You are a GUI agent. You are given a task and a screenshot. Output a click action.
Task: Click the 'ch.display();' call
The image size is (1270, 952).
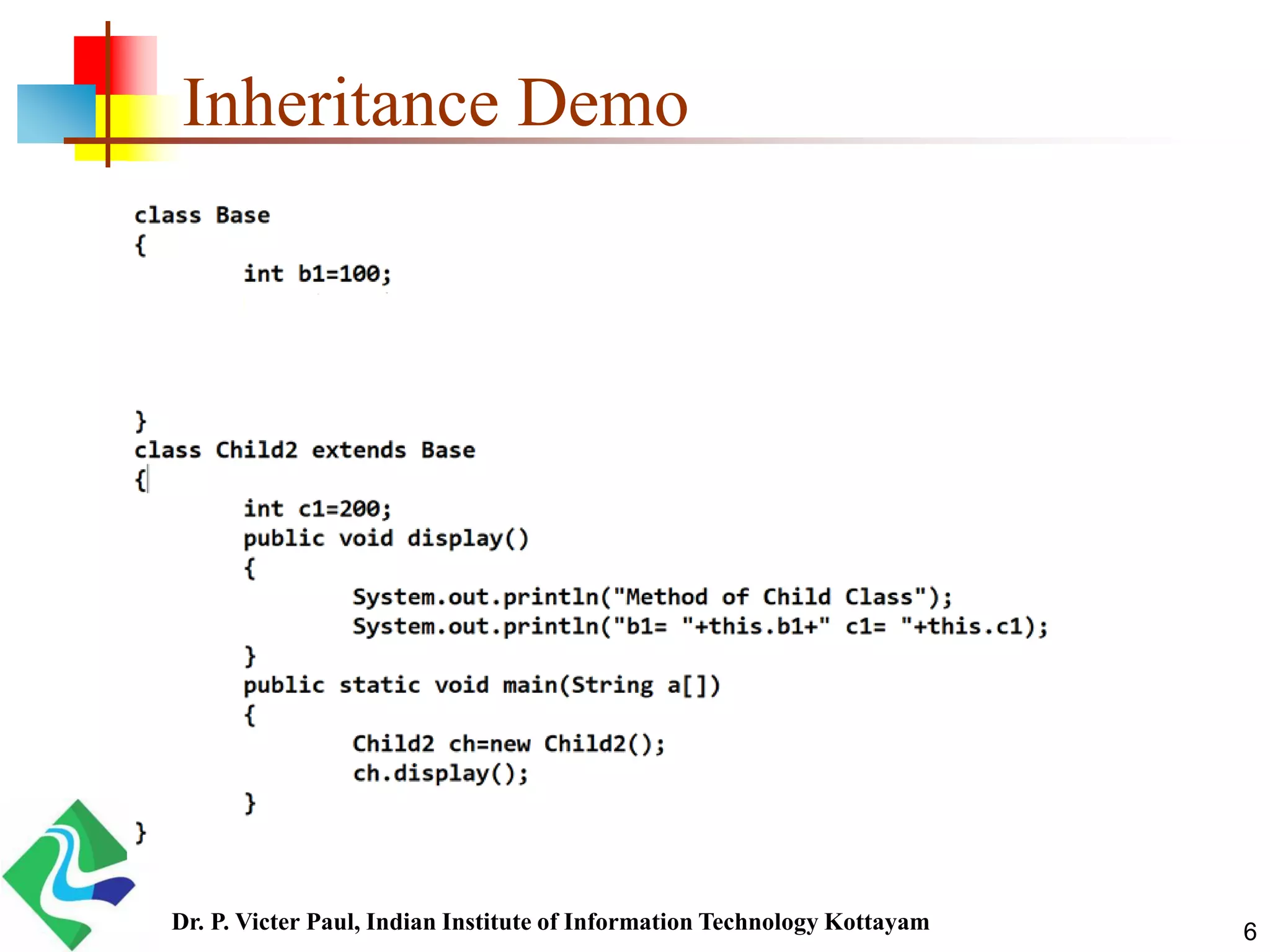[x=440, y=773]
